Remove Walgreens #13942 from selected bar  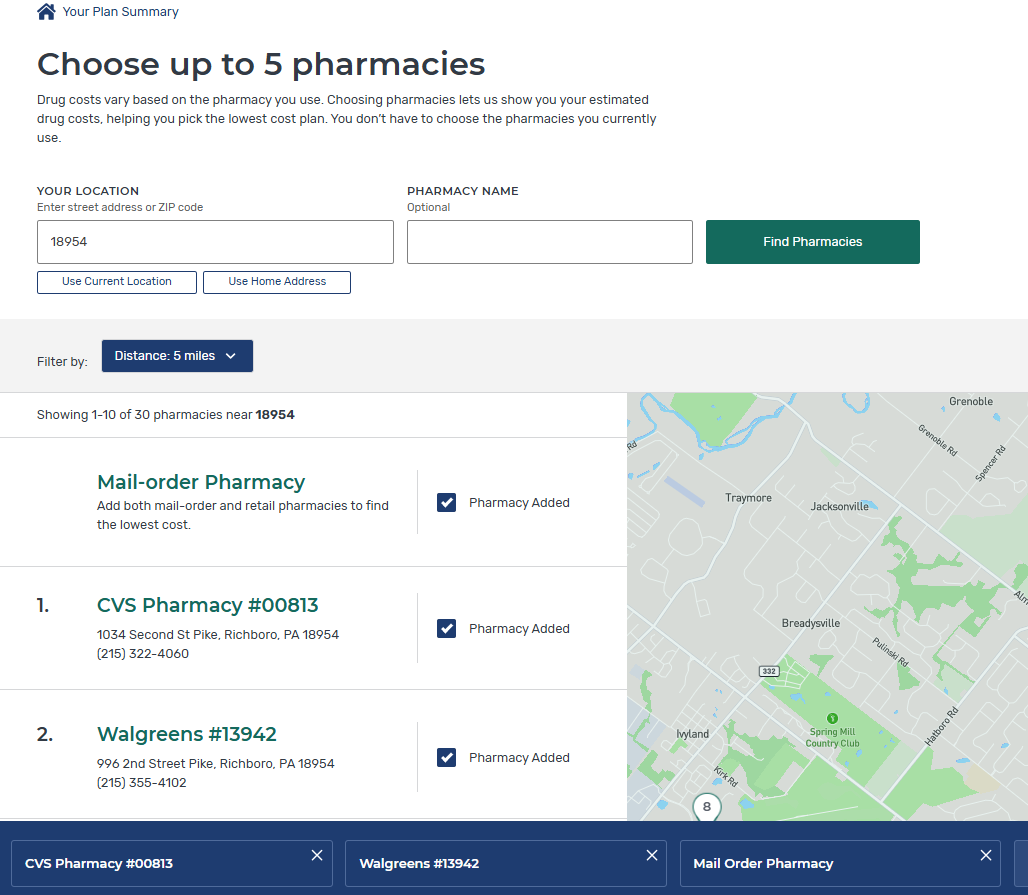click(652, 855)
